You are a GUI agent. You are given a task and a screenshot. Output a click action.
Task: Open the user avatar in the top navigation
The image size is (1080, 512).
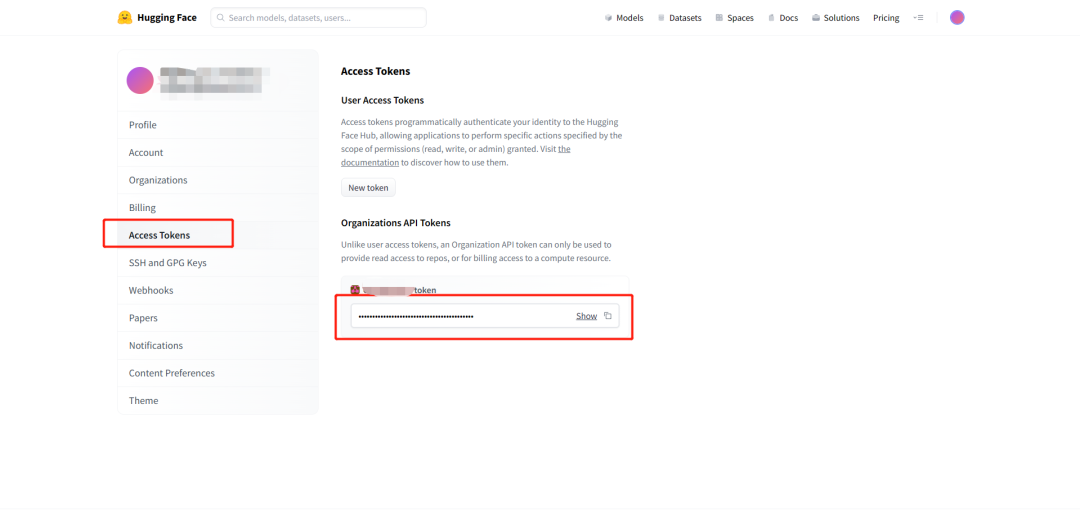pos(957,18)
